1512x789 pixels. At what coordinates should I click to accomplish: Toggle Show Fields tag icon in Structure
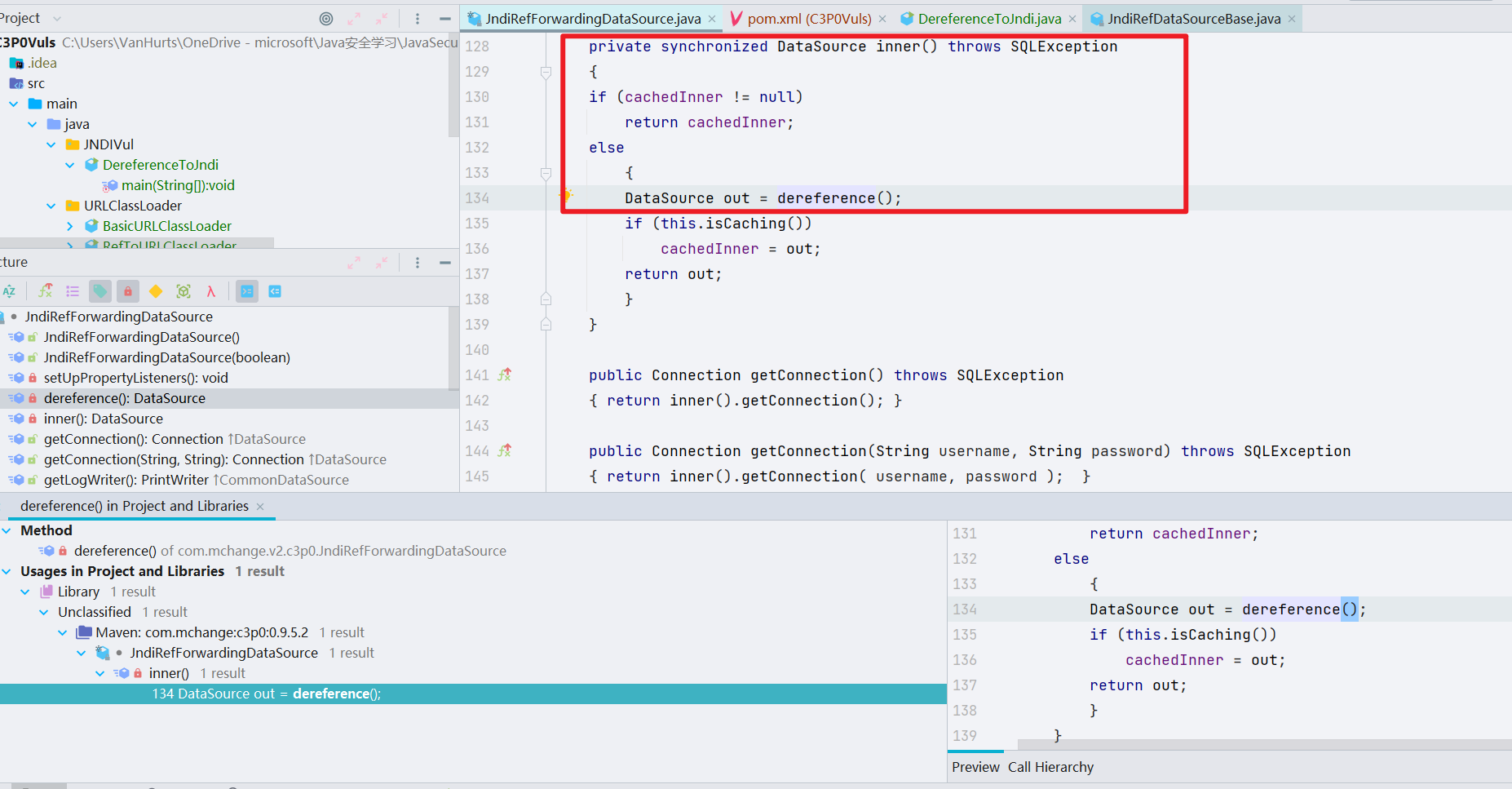point(99,291)
